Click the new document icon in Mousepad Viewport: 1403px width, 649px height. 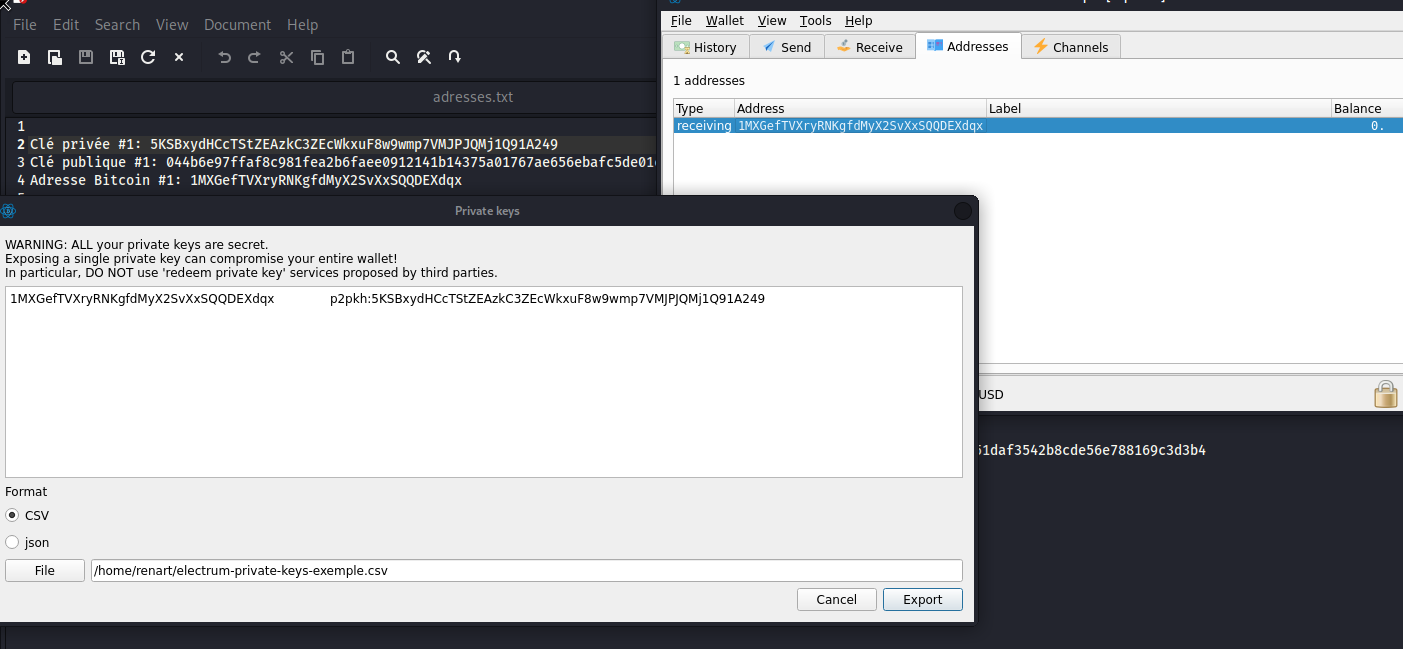[24, 57]
